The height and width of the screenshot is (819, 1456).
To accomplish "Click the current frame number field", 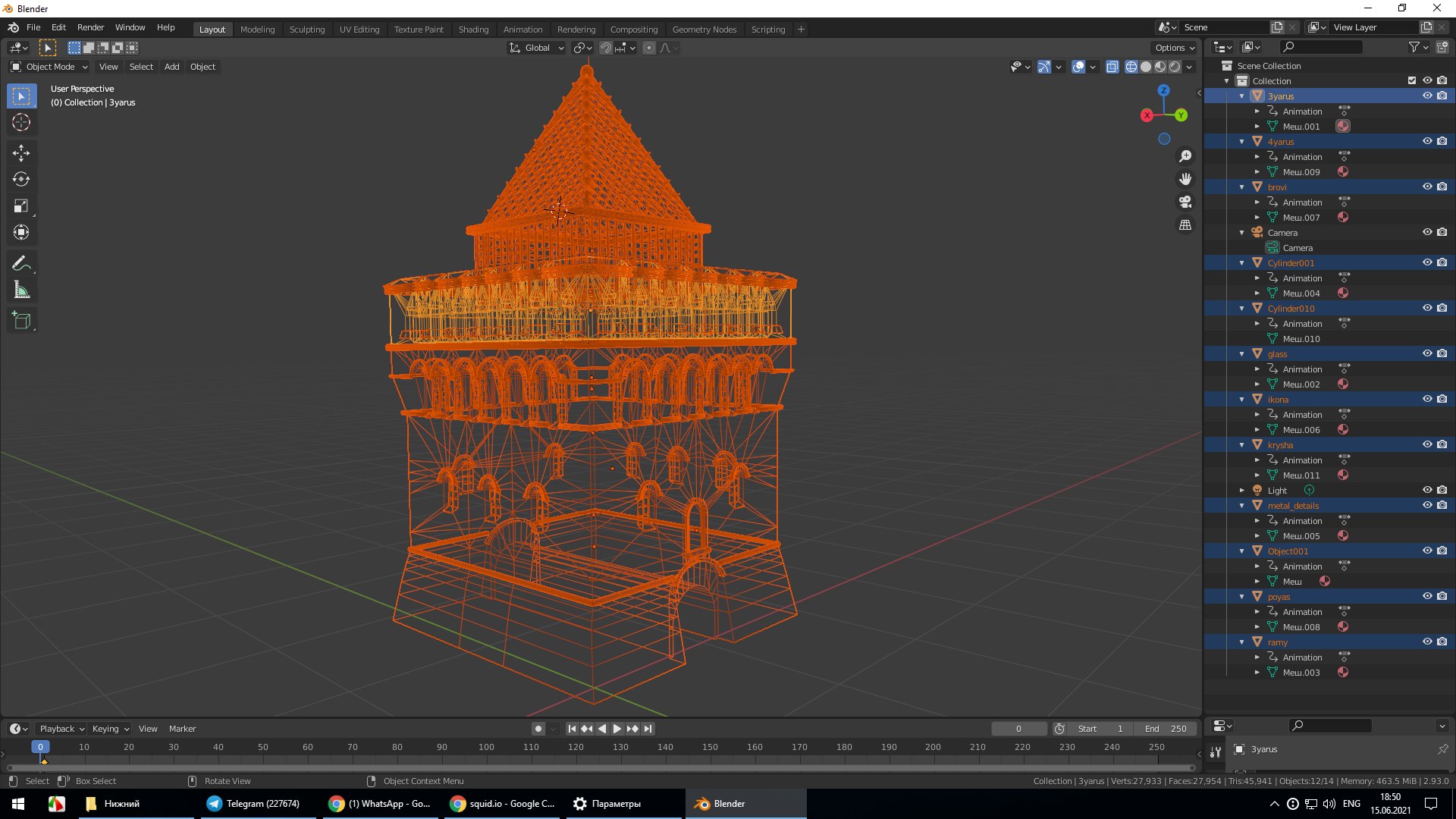I will point(1018,729).
